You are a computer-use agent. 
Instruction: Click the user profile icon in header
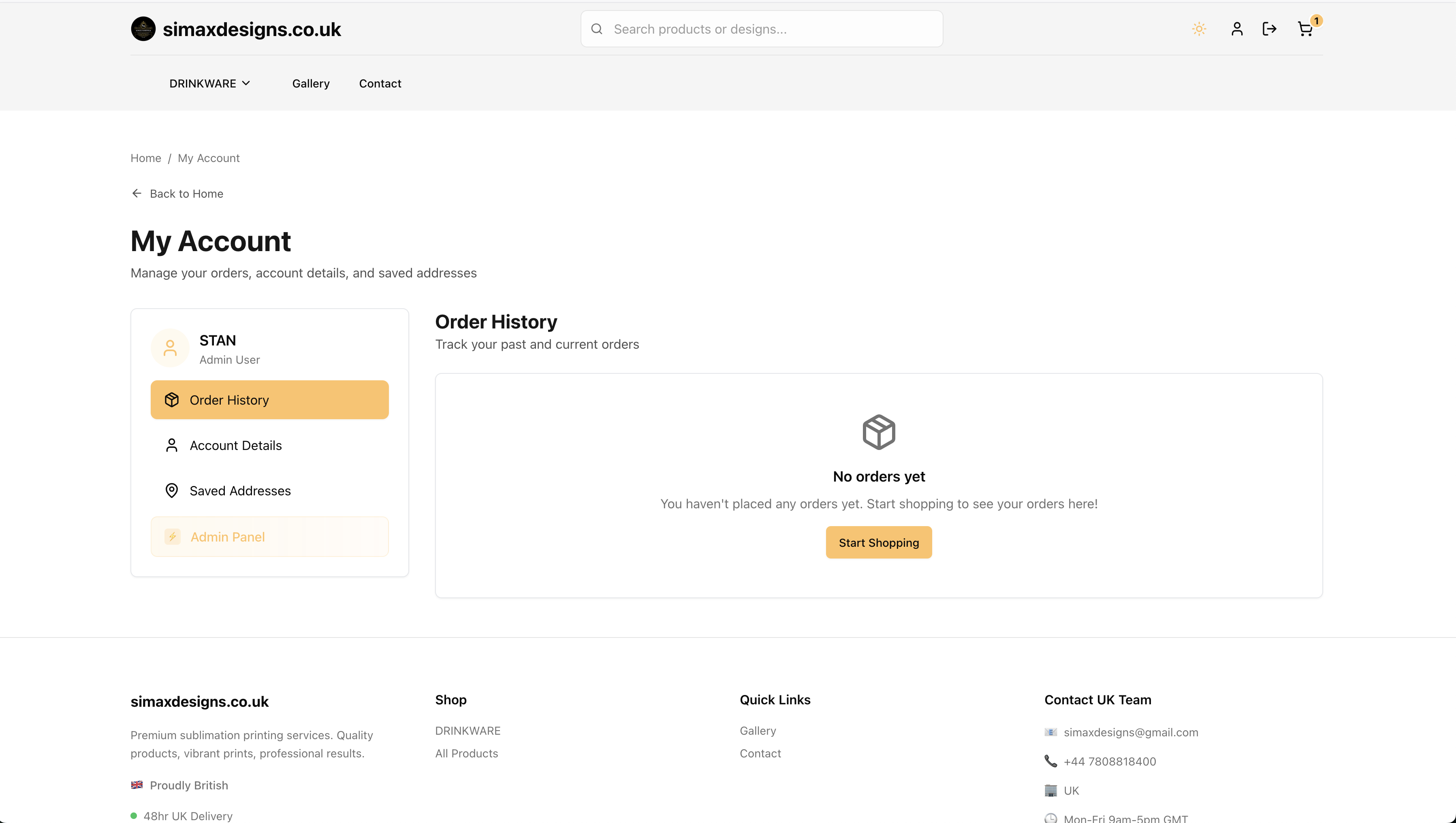[1237, 29]
